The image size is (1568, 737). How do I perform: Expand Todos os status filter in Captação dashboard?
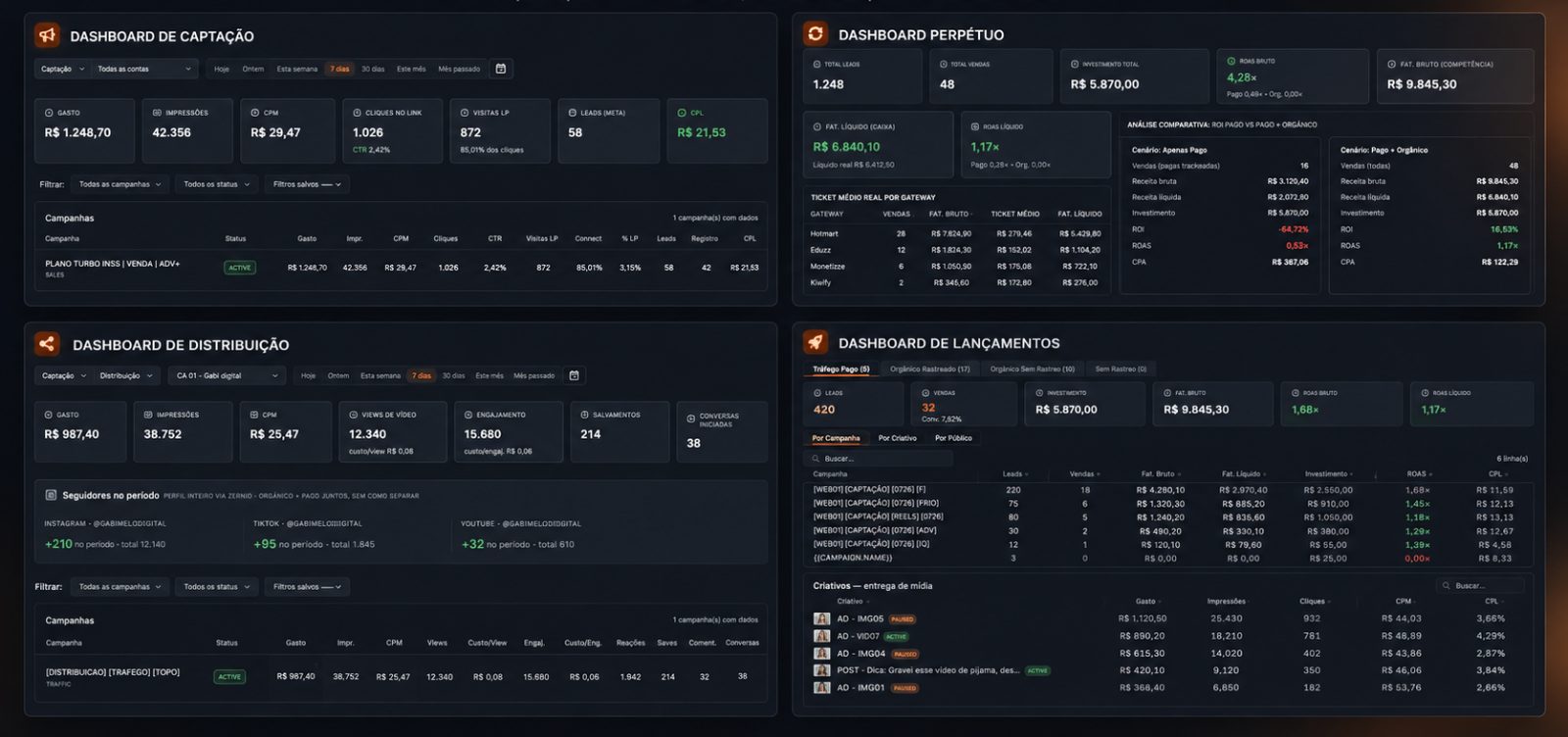tap(217, 184)
